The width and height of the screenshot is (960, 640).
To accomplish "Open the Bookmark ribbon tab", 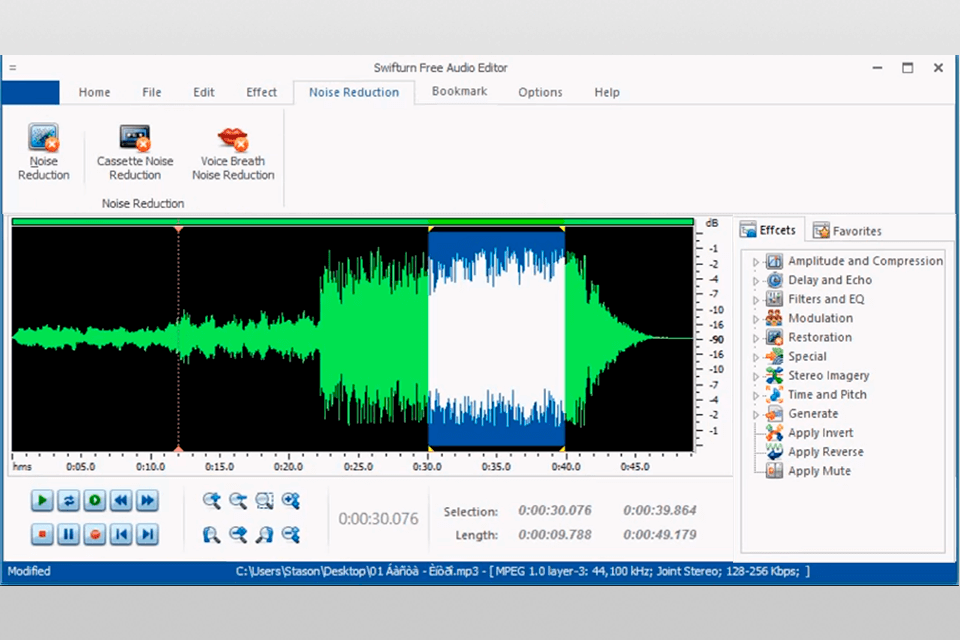I will coord(459,91).
